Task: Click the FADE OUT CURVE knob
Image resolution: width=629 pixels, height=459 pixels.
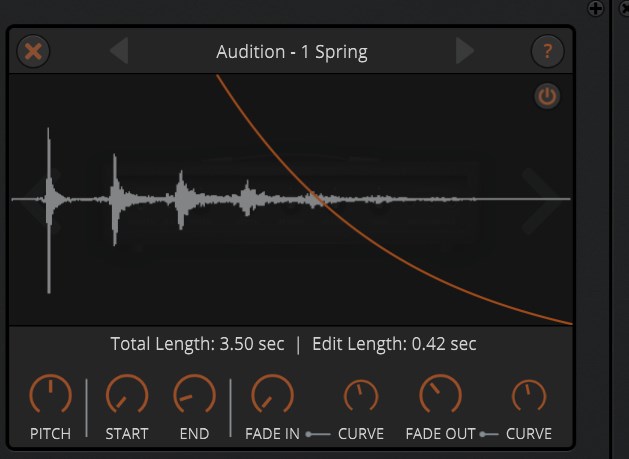Action: (528, 398)
